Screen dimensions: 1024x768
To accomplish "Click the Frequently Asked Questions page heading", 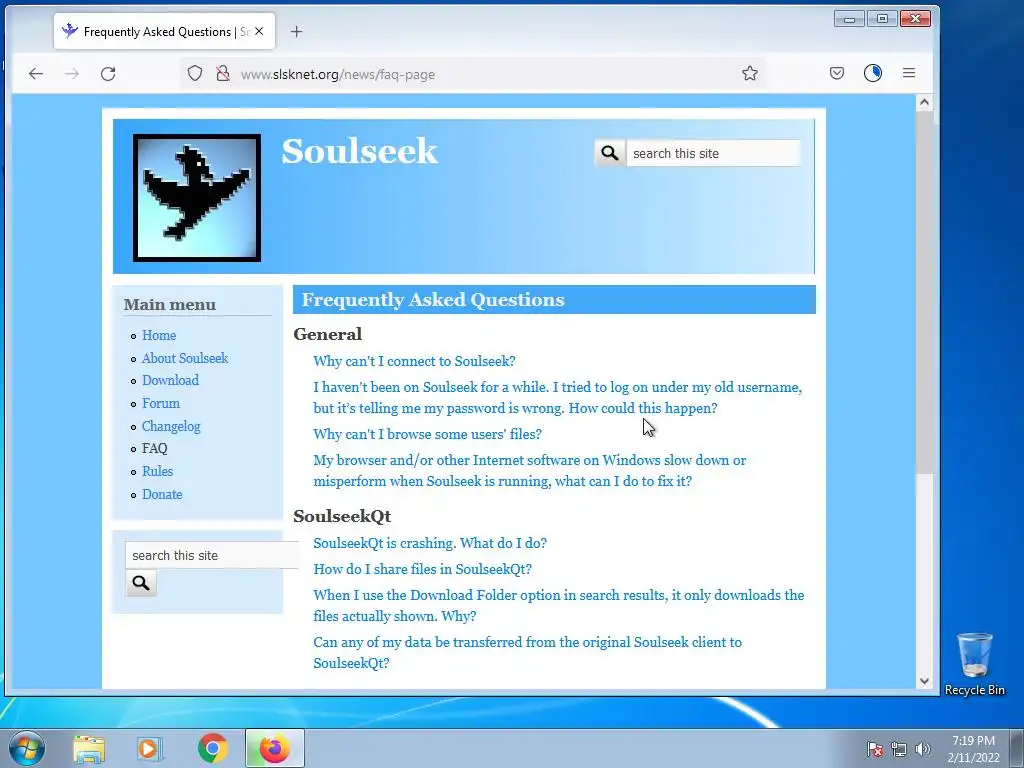I will [x=432, y=300].
